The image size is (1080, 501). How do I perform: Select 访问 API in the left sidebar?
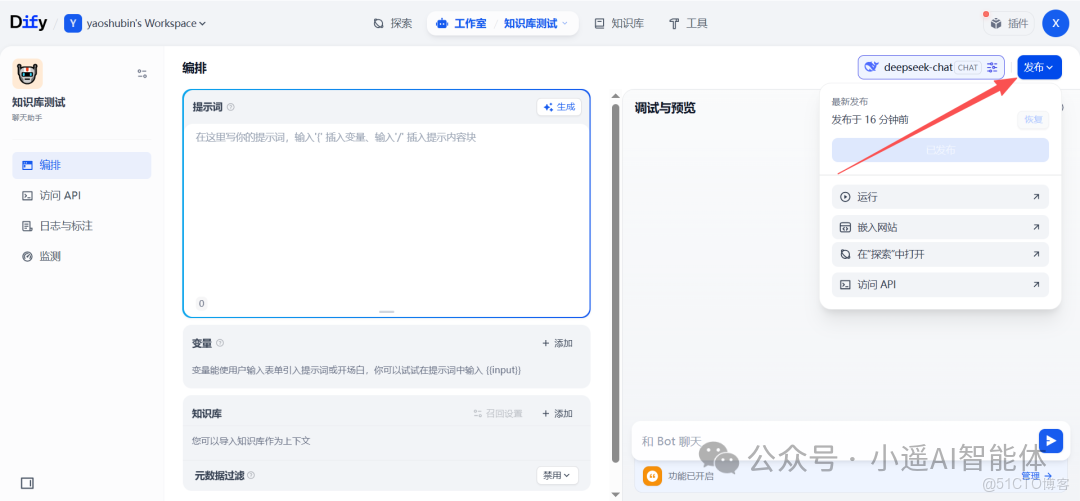point(81,196)
